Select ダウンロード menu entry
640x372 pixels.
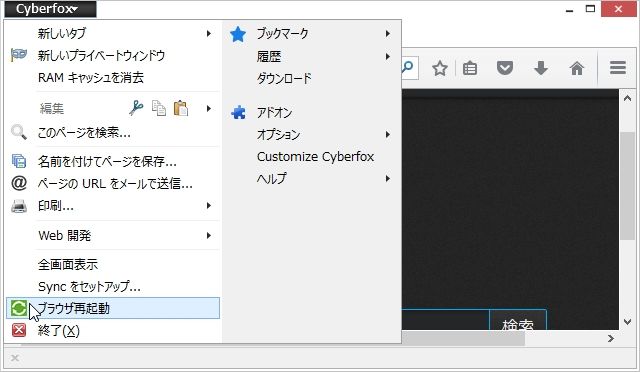point(312,78)
